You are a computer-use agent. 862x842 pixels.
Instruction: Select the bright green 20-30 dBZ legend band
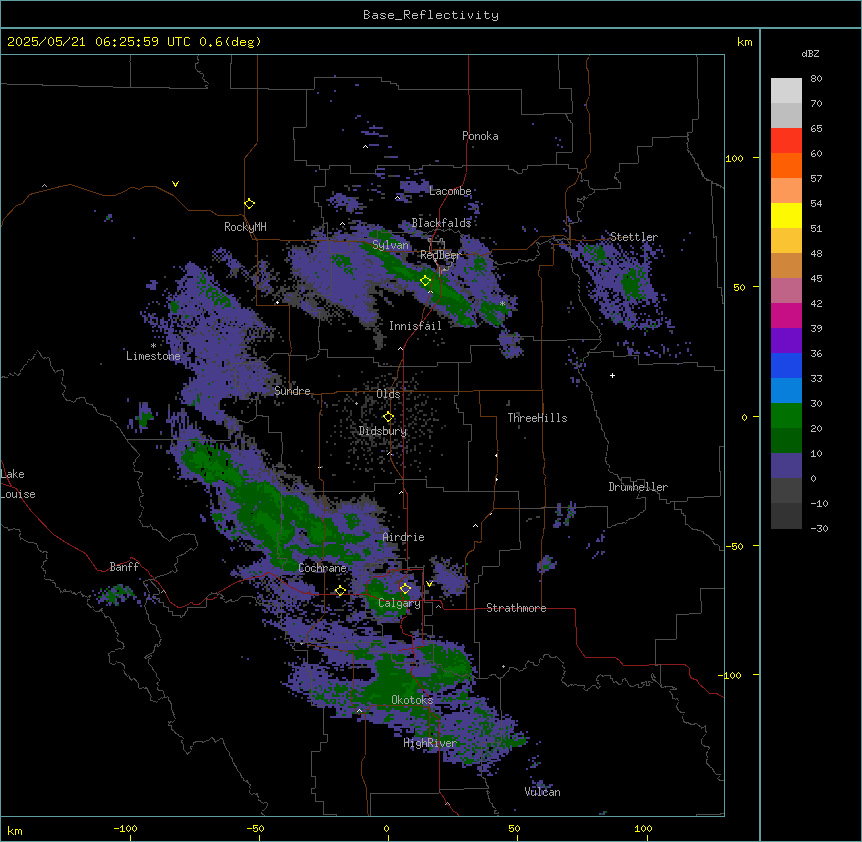click(x=786, y=416)
